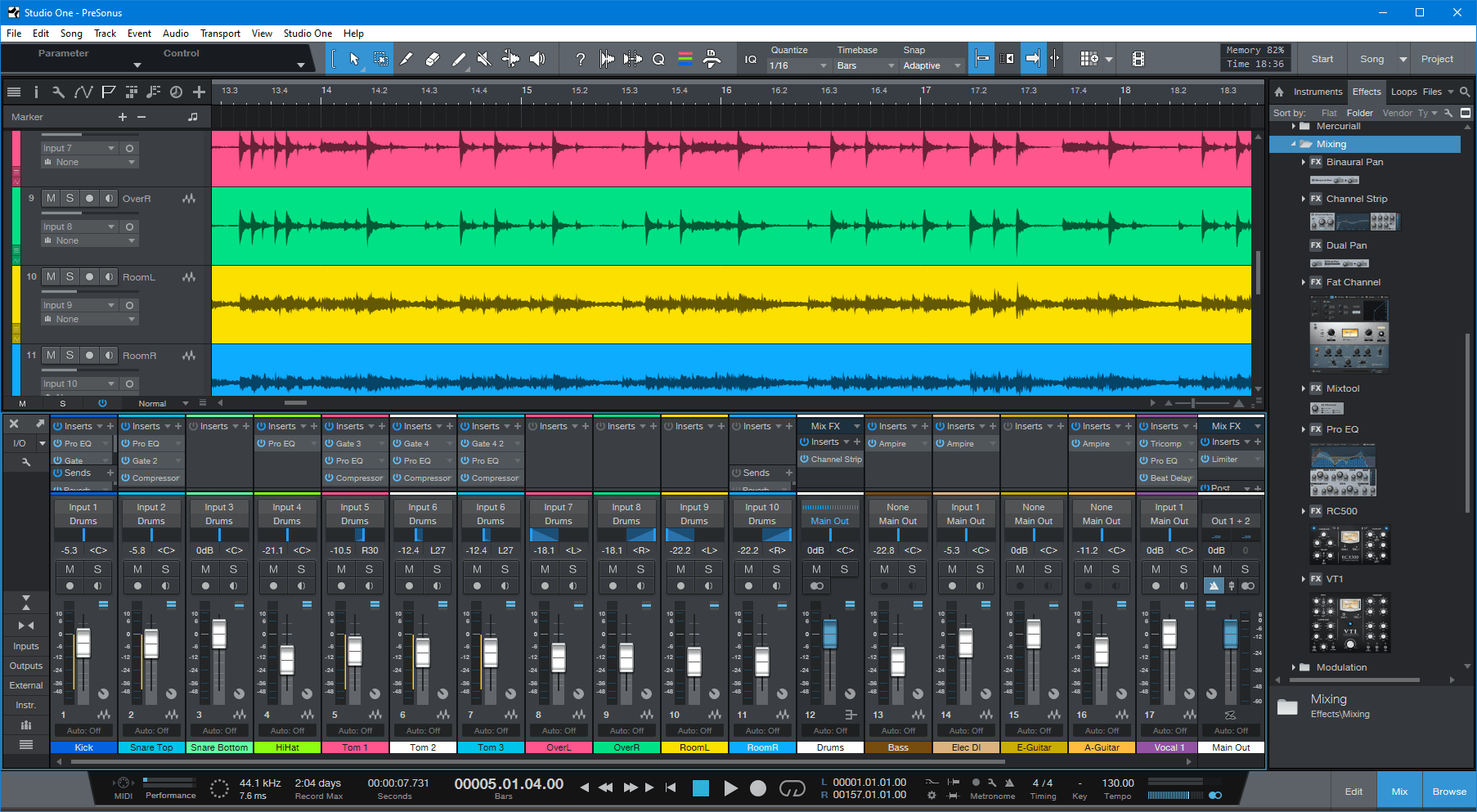Mute the Kick mixer channel
1477x812 pixels.
click(70, 569)
